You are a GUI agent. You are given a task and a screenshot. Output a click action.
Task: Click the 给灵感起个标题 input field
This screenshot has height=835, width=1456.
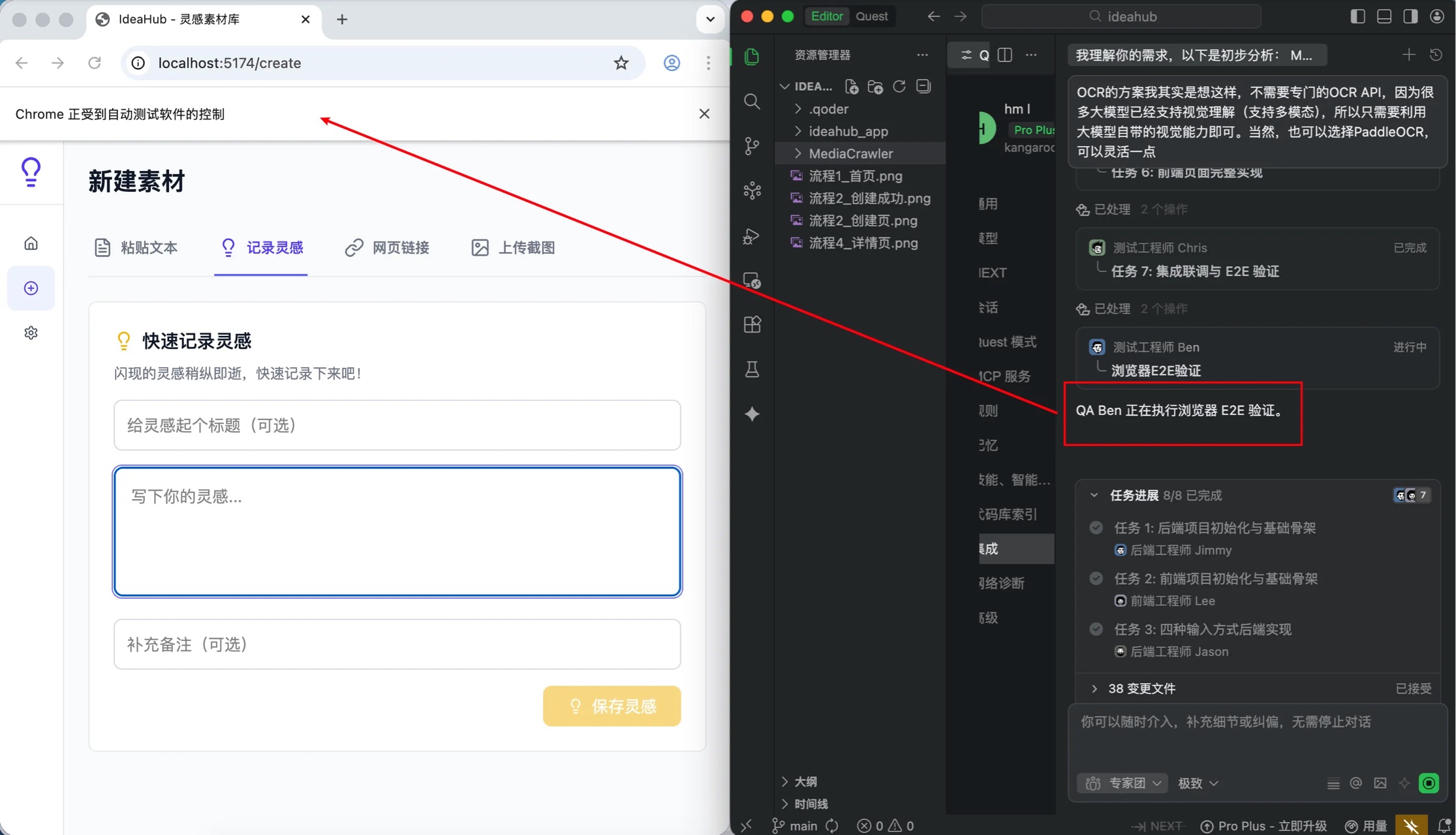[x=397, y=425]
